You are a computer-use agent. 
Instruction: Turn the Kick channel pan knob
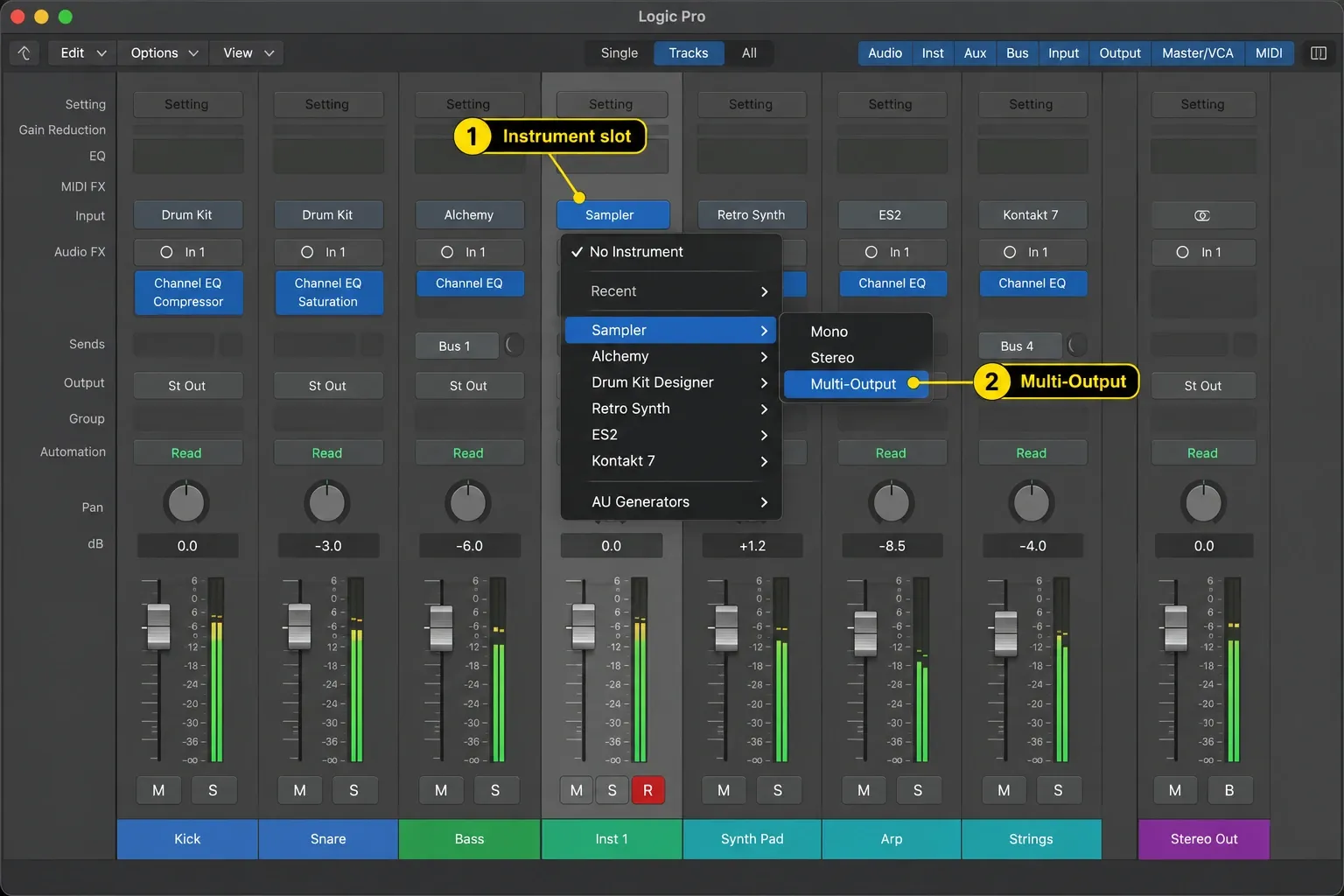(x=186, y=503)
